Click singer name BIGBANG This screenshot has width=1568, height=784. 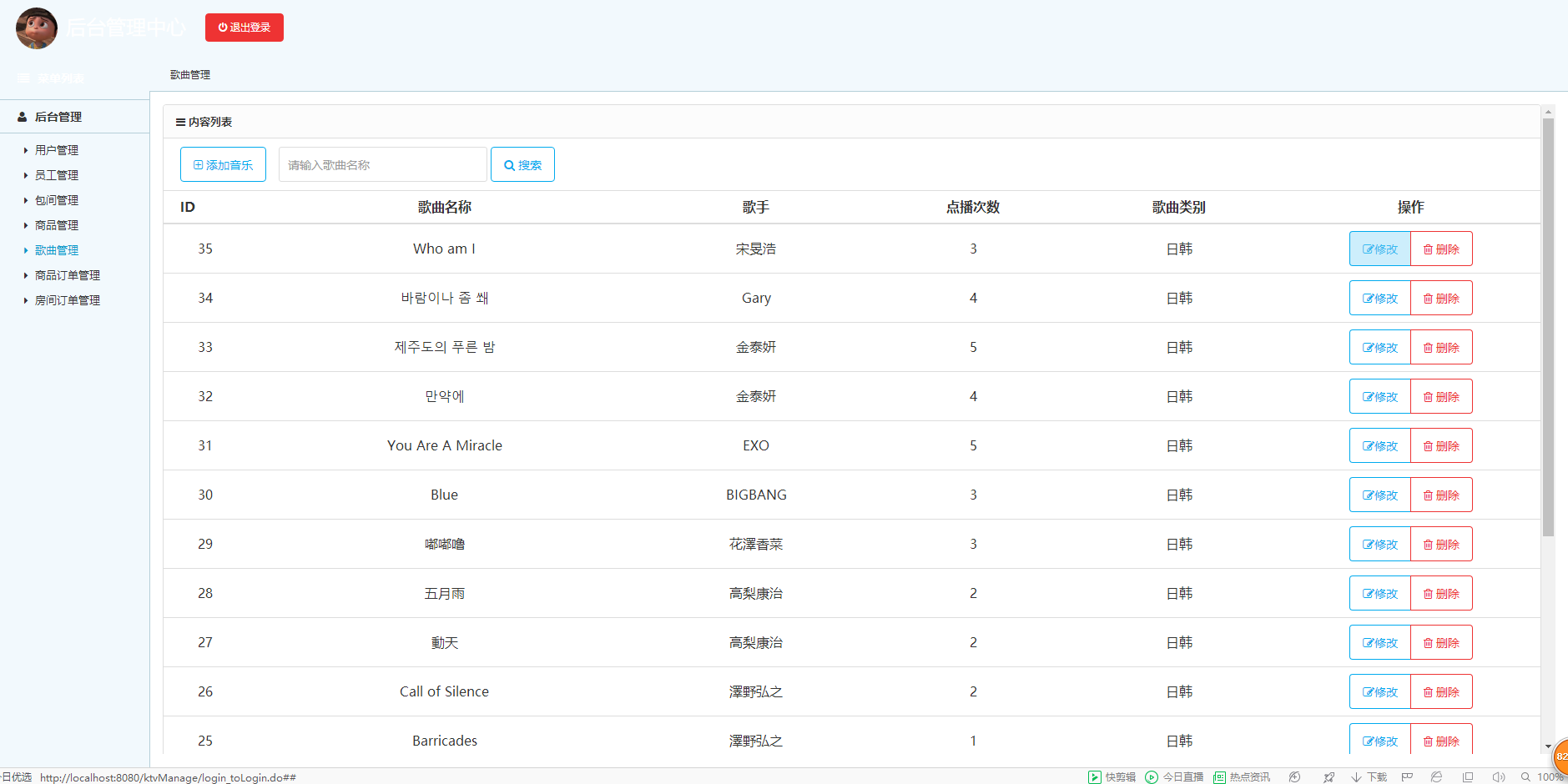756,495
